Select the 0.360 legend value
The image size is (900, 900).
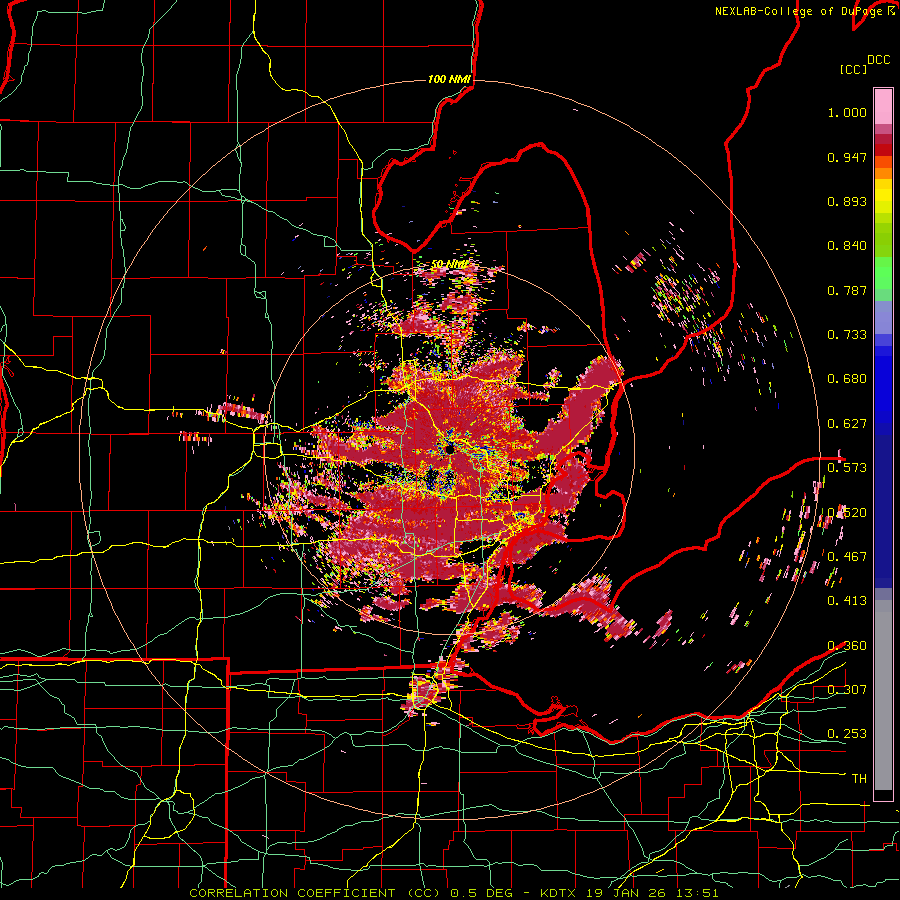(847, 646)
